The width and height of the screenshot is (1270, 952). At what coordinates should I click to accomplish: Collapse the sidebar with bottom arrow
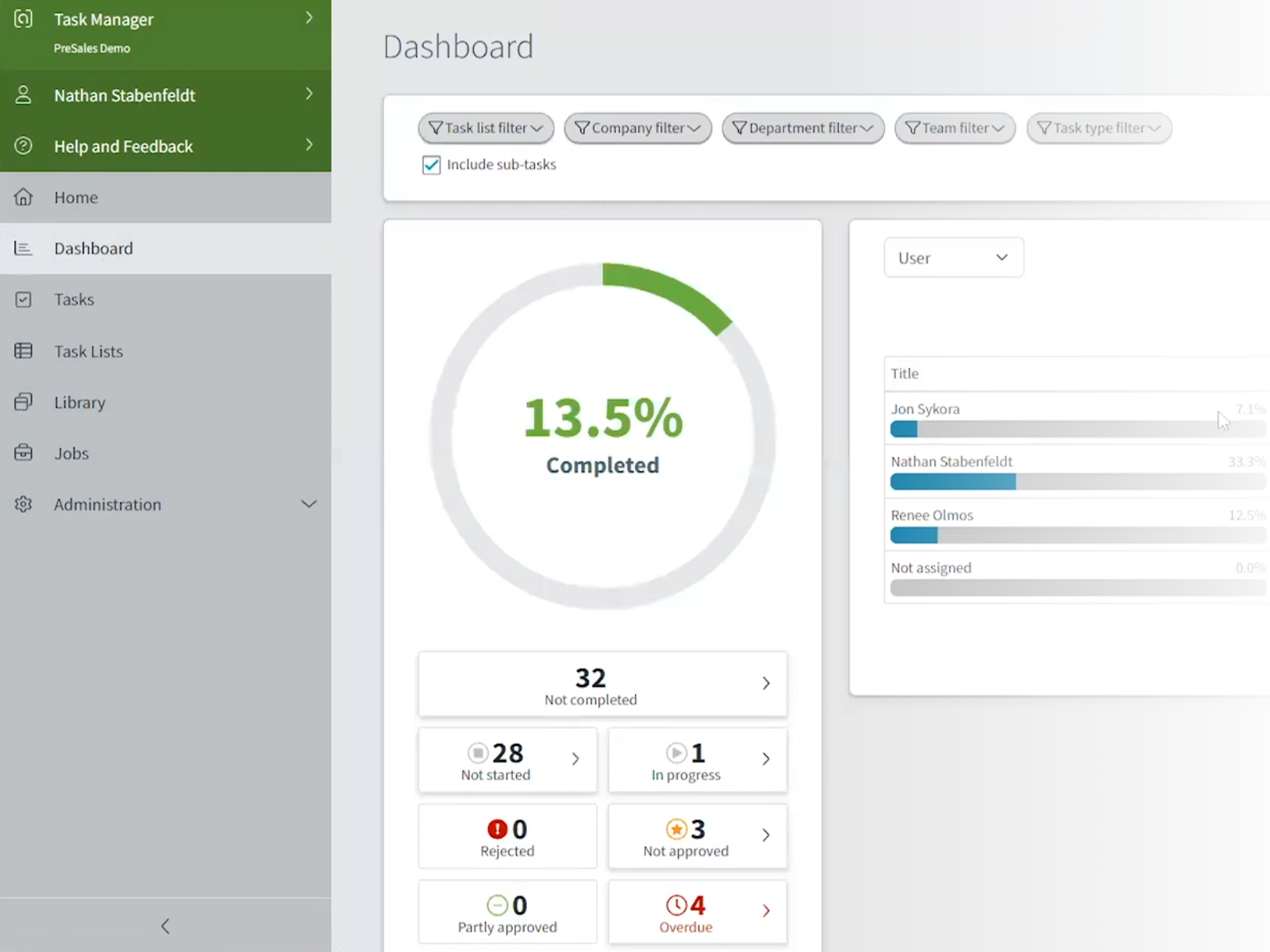pos(165,926)
